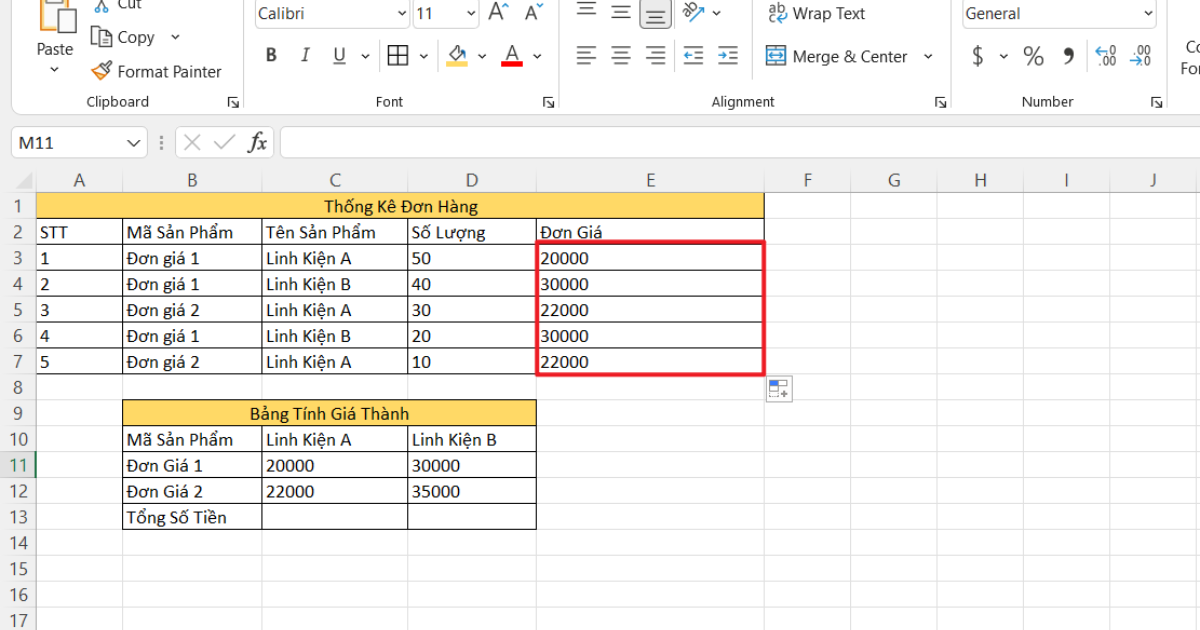Open the Auto Fill Options button

coord(779,389)
